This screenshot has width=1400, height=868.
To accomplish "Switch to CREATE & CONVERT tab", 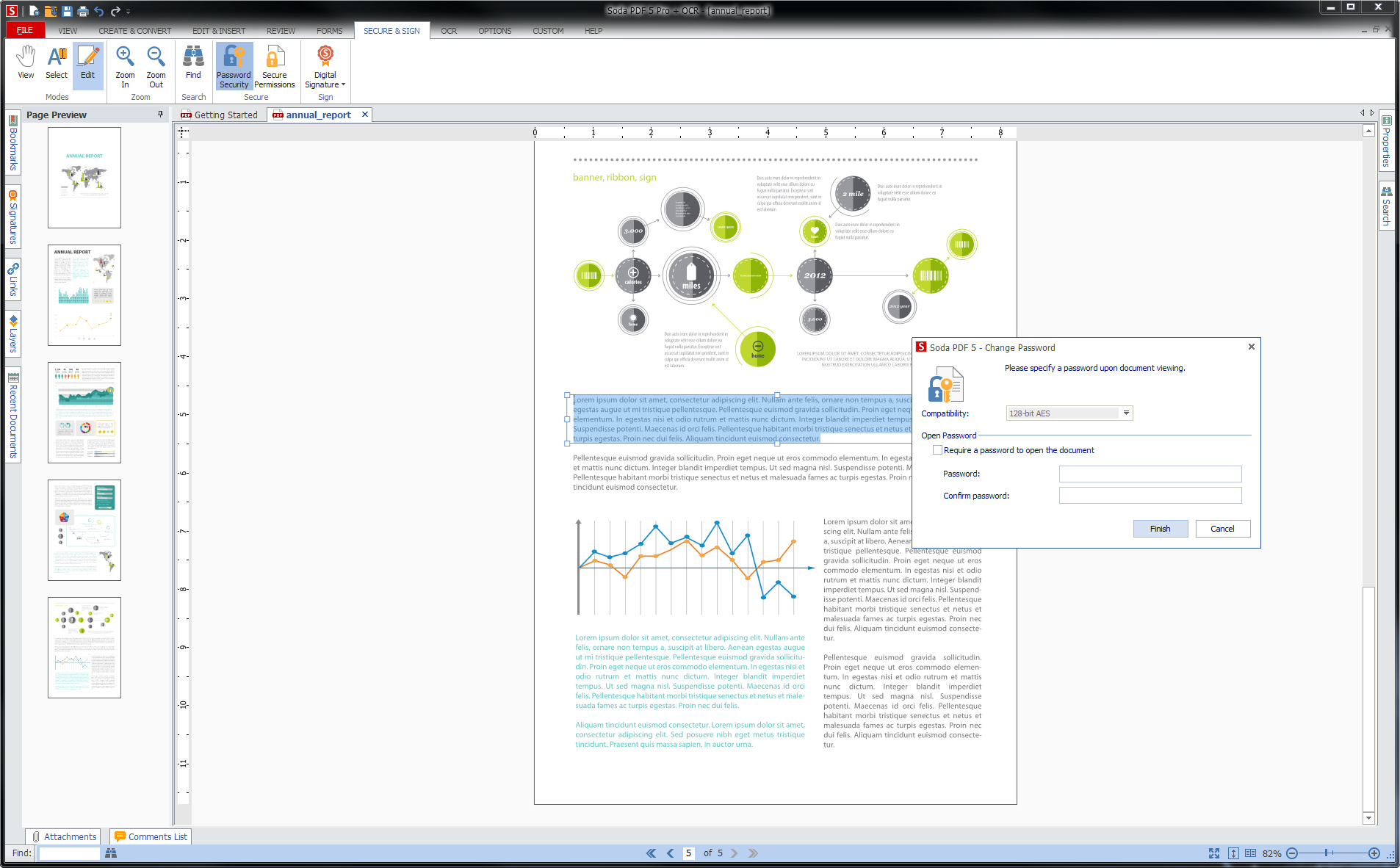I will 135,31.
